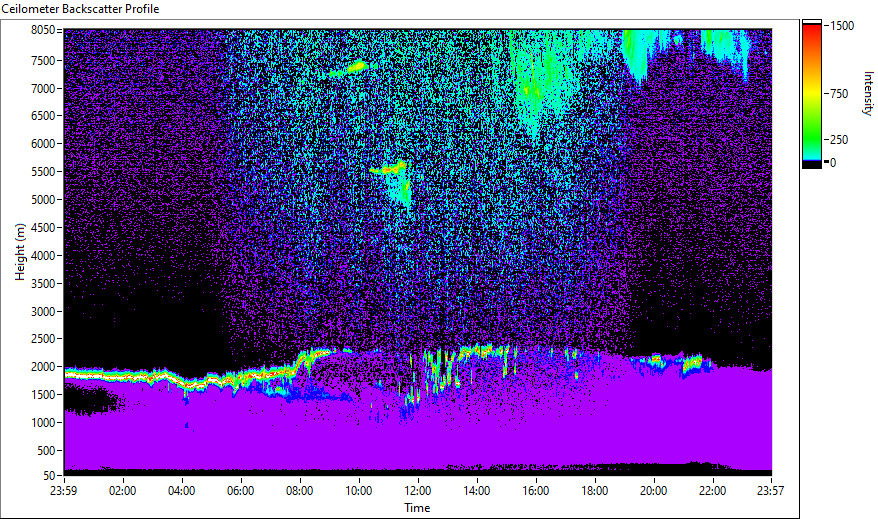Click the Intensity color scale title
This screenshot has width=878, height=519.
point(868,93)
